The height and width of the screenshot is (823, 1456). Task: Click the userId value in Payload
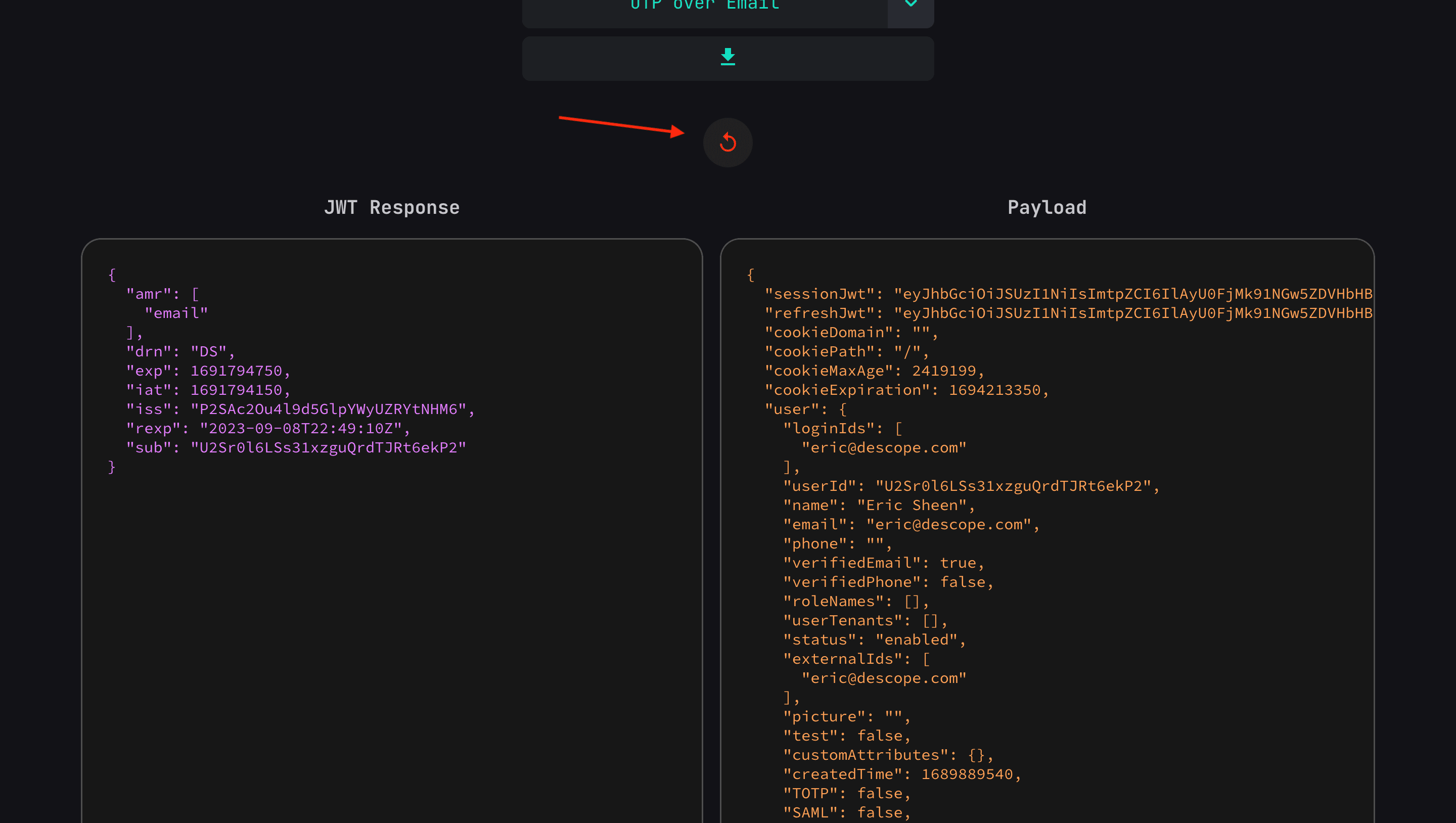click(1014, 486)
